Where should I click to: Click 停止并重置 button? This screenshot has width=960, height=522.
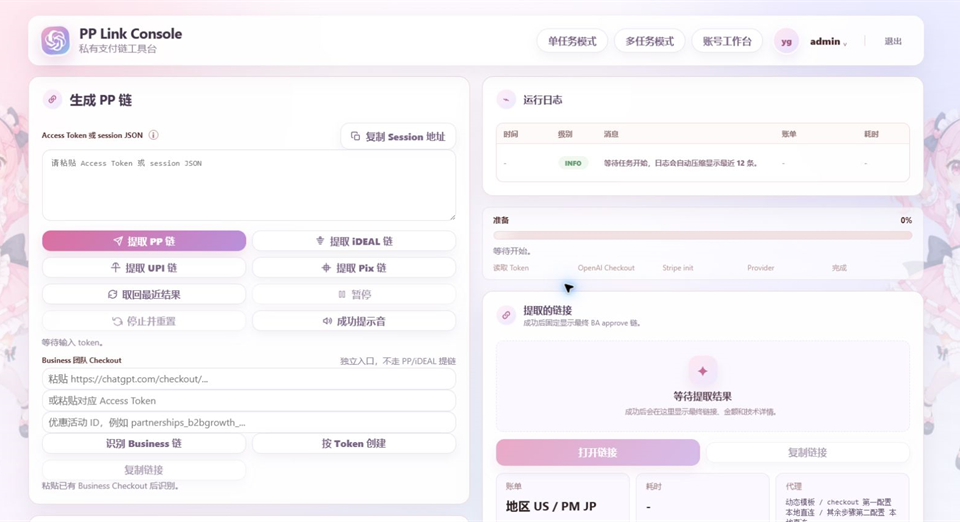click(x=144, y=321)
